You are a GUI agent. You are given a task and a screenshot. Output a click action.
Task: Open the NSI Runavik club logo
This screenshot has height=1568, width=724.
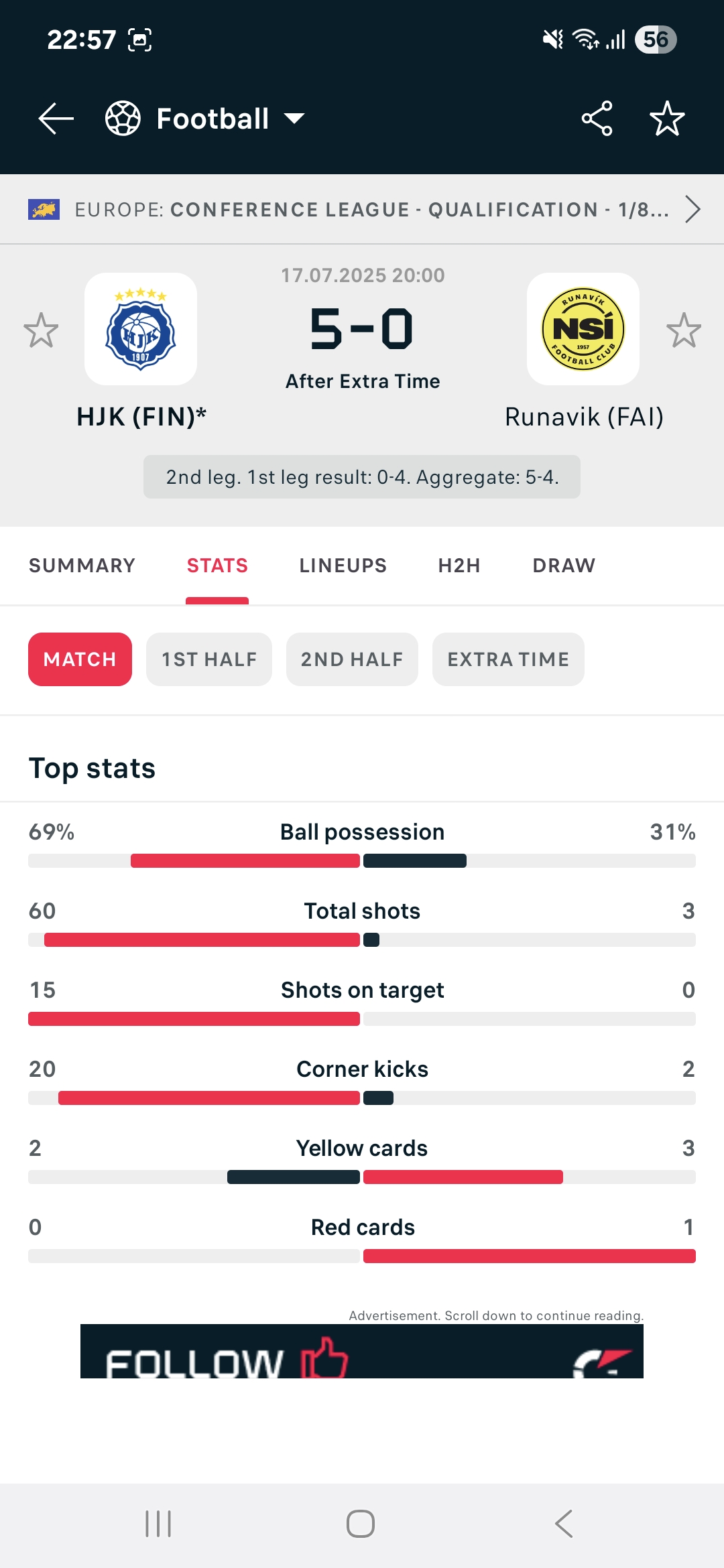[583, 329]
